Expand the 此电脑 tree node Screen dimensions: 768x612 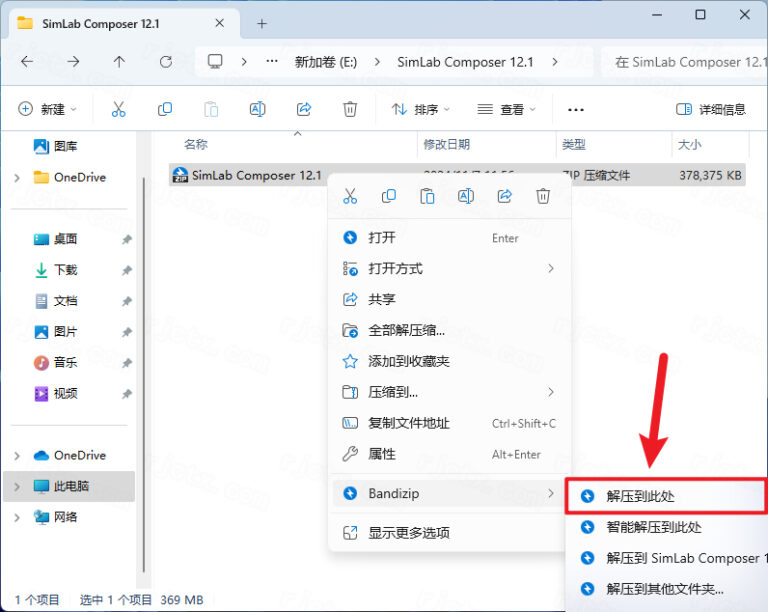click(17, 486)
